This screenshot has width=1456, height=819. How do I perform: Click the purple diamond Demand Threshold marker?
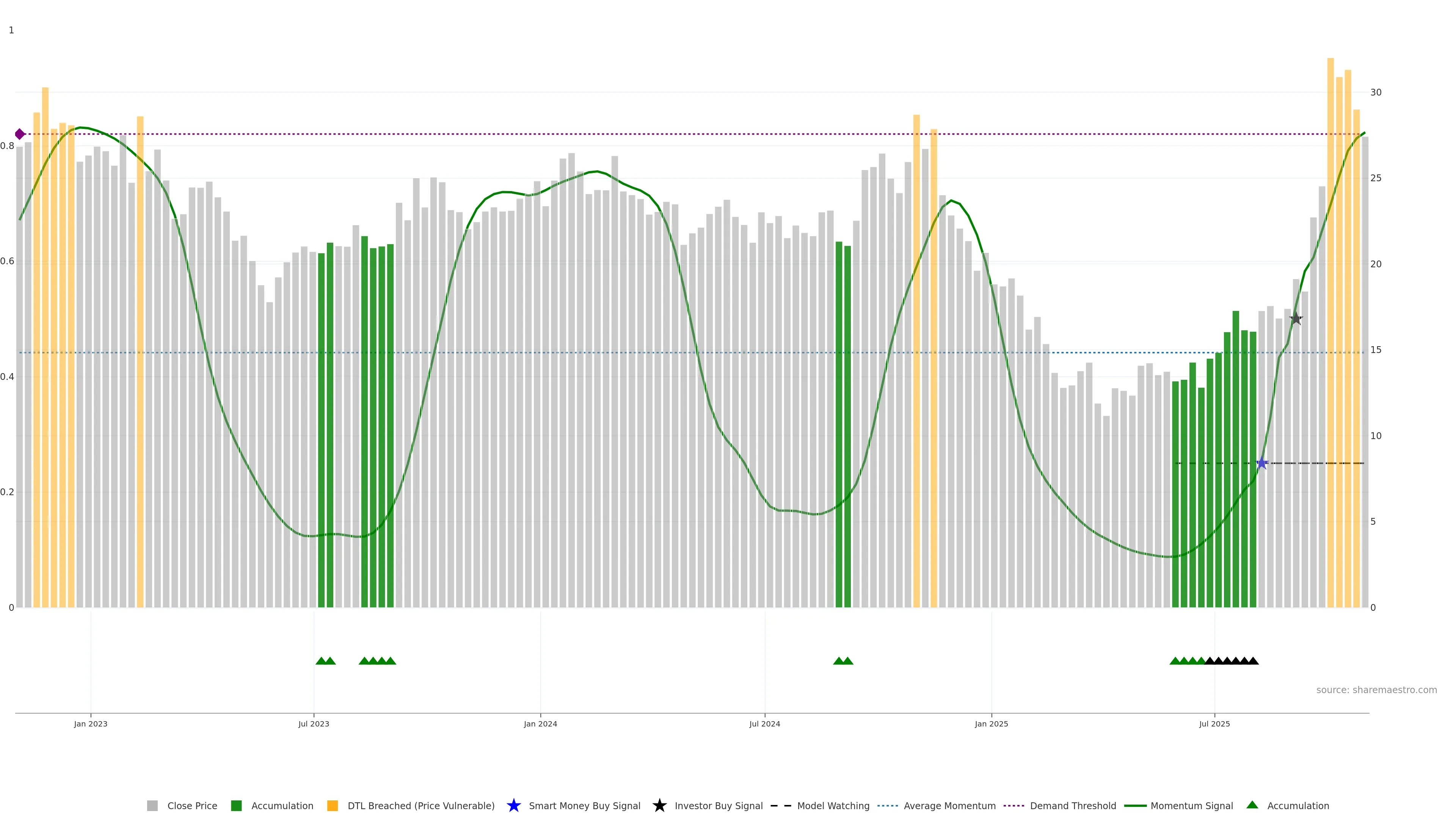(20, 134)
